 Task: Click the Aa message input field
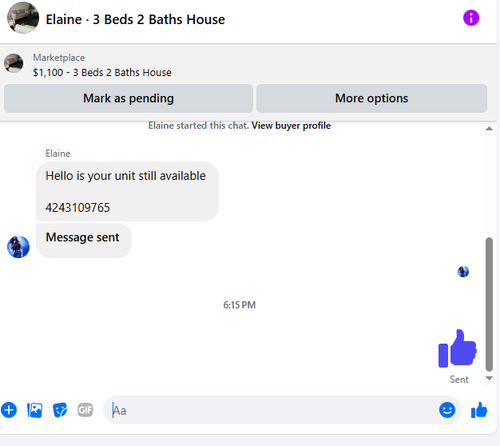(273, 410)
